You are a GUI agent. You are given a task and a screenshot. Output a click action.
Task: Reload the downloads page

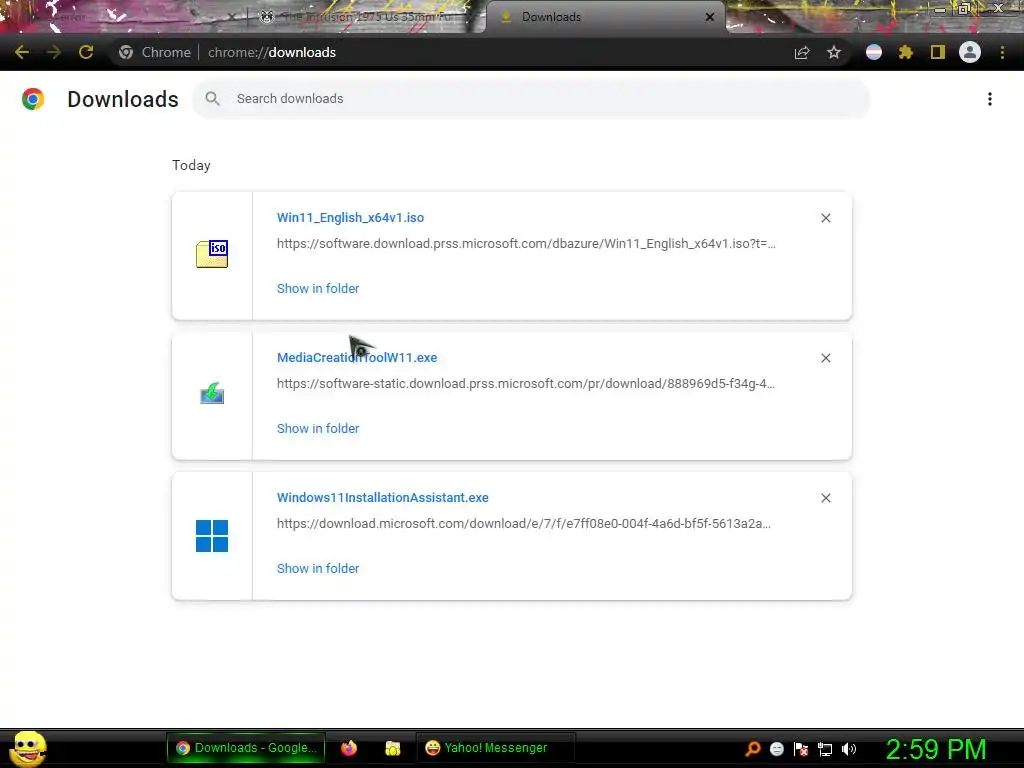pos(86,52)
